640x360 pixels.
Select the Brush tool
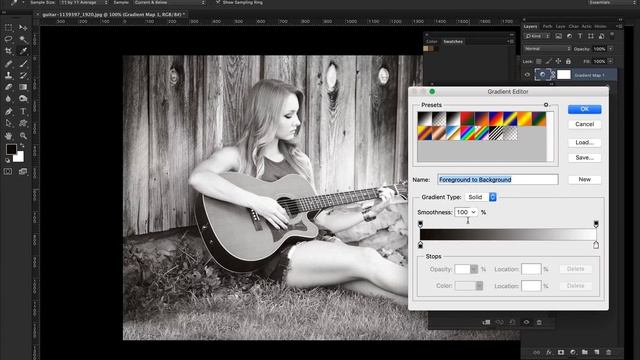23,64
